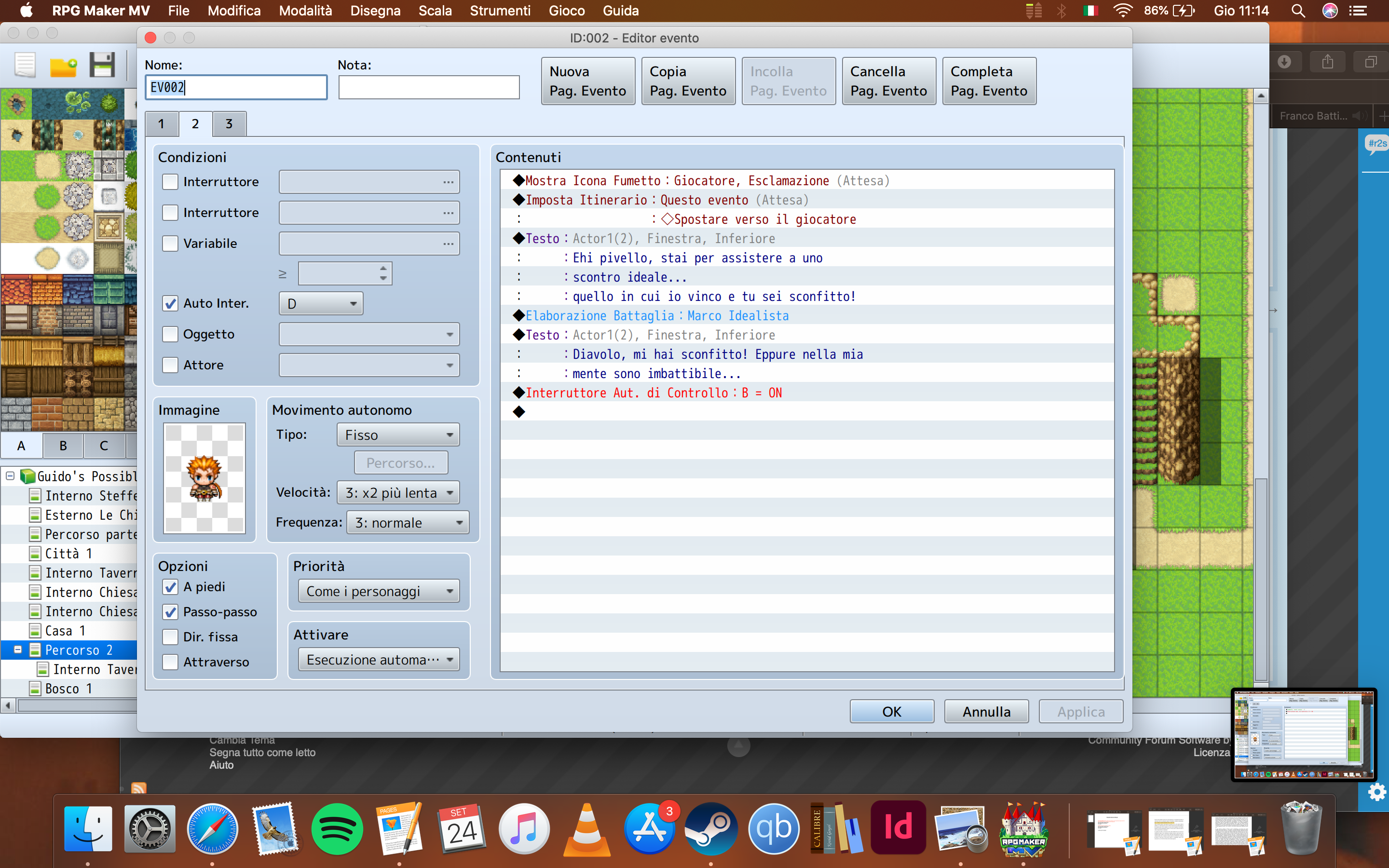Screen dimensions: 1389x868
Task: Open RPG Maker icon in dock
Action: pyautogui.click(x=1023, y=829)
